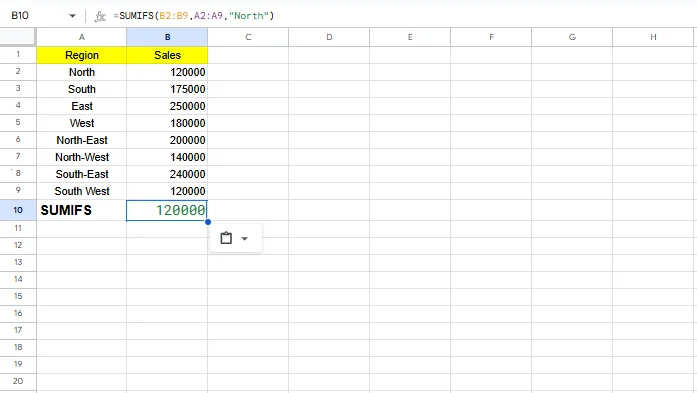Select row 15 header
Screen dimensions: 697x393
tap(18, 296)
